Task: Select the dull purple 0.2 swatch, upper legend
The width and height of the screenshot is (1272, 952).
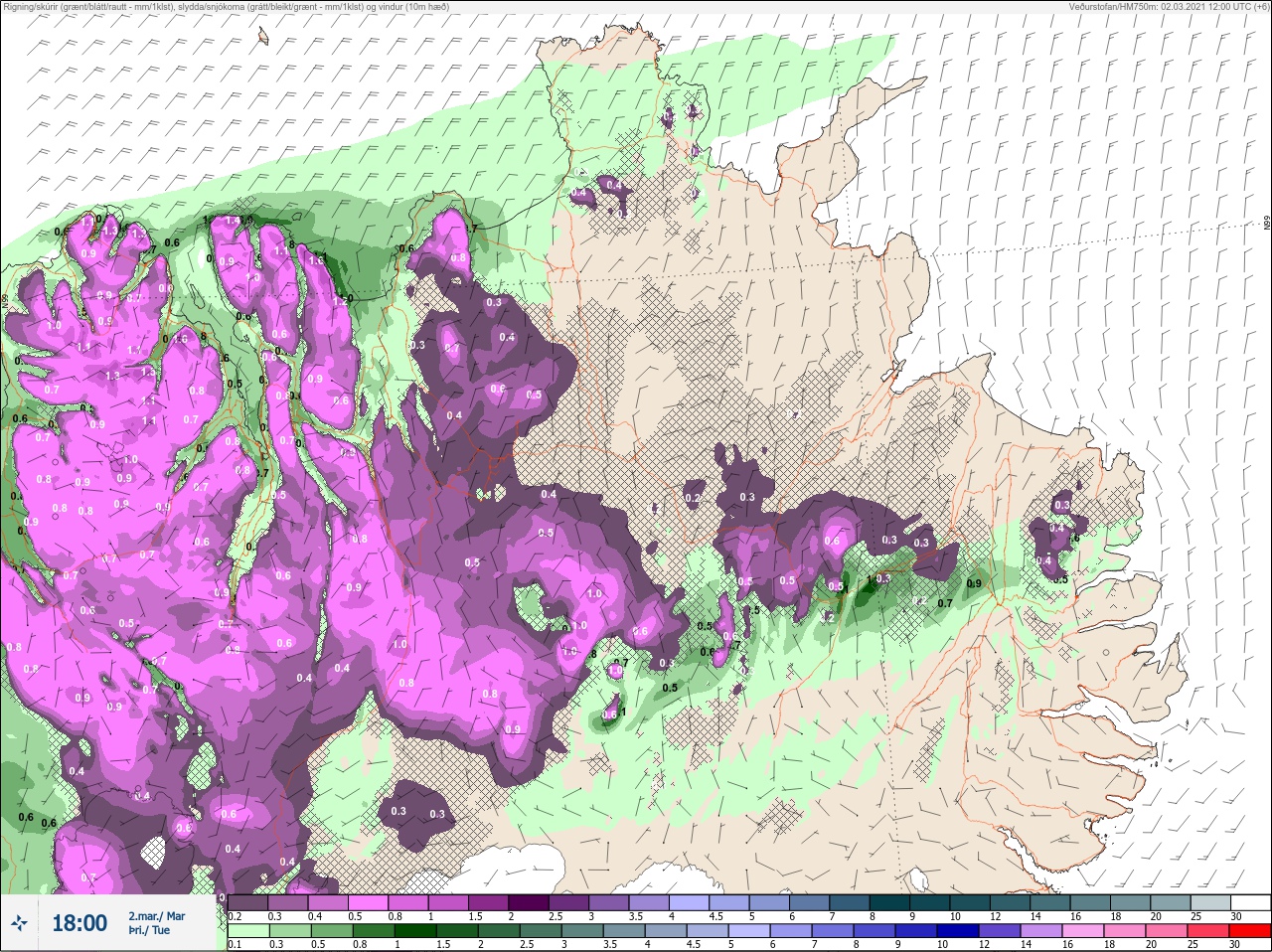Action: (248, 902)
